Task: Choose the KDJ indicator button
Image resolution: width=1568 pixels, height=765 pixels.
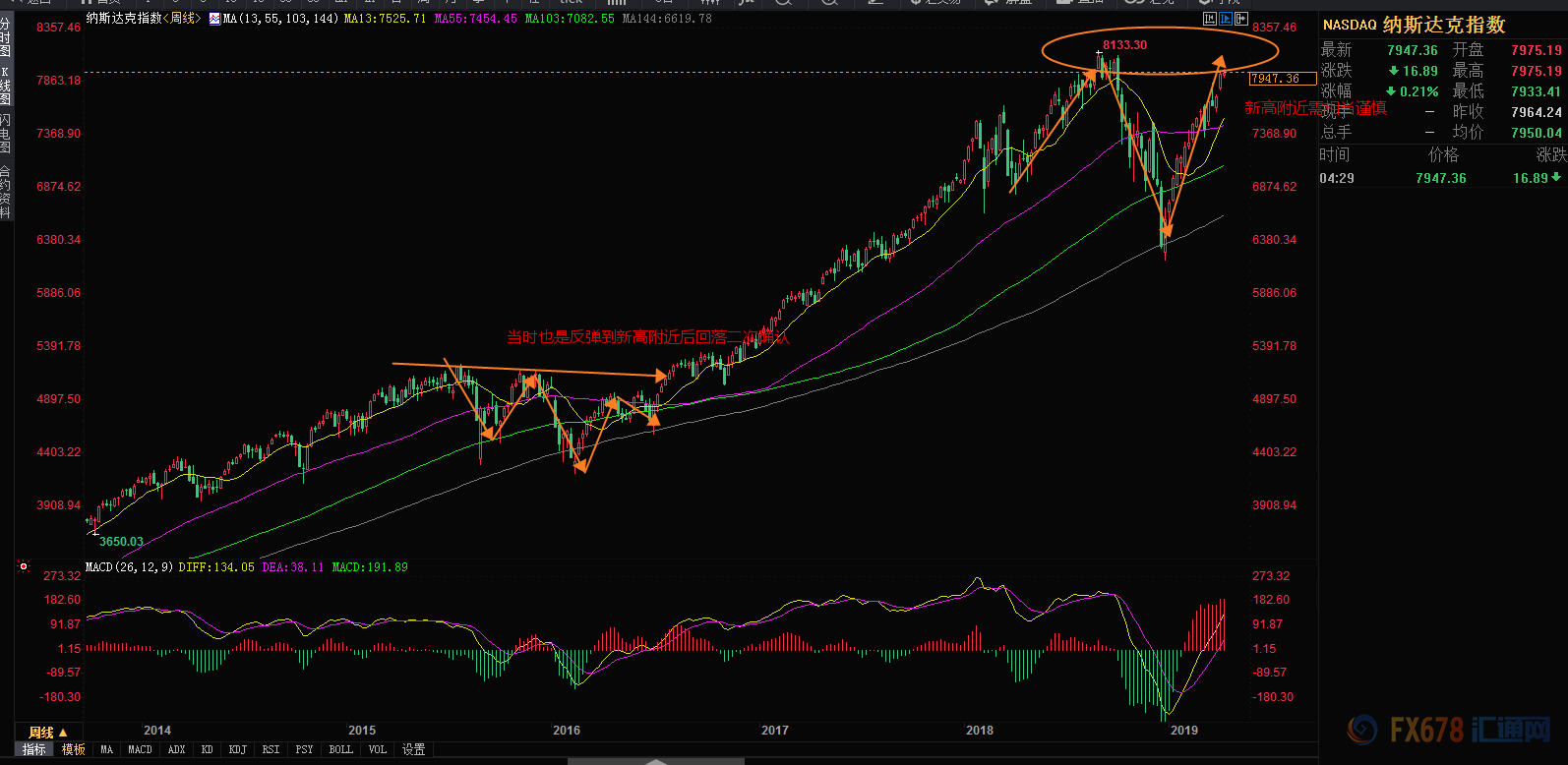Action: coord(238,749)
